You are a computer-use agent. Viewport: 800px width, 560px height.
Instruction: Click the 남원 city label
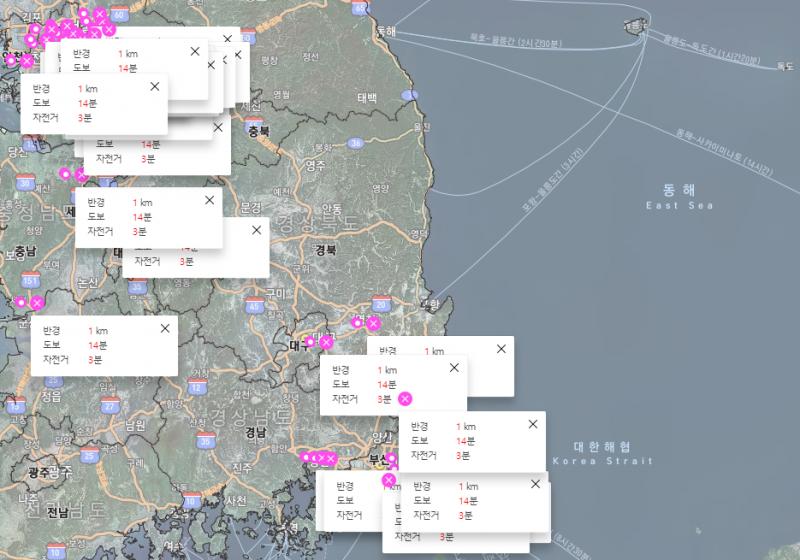pos(135,425)
